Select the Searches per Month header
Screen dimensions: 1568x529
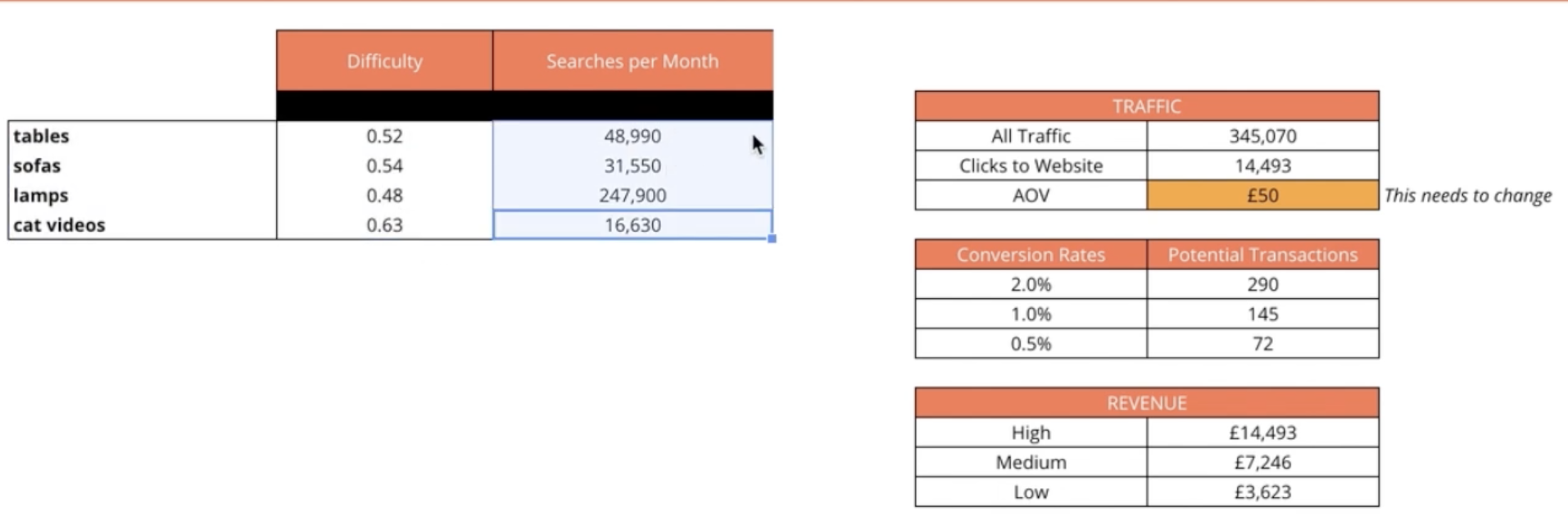pos(632,61)
